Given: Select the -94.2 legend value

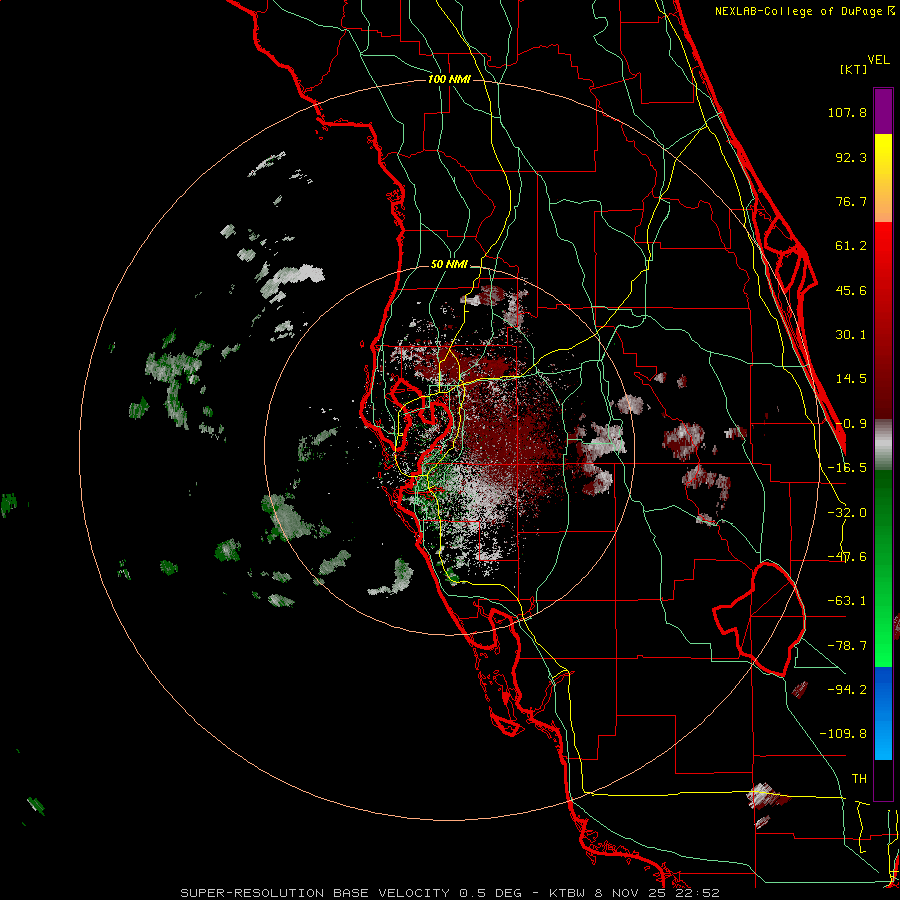Looking at the screenshot, I should [847, 690].
